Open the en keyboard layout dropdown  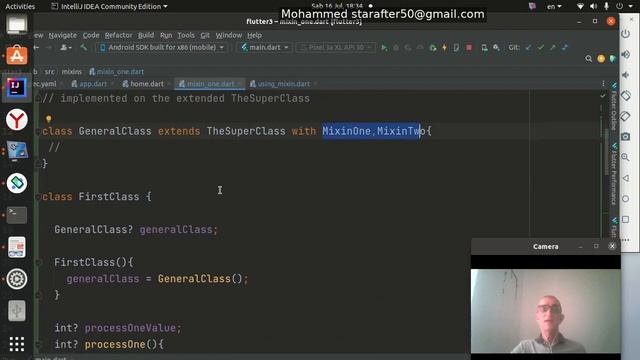point(554,6)
